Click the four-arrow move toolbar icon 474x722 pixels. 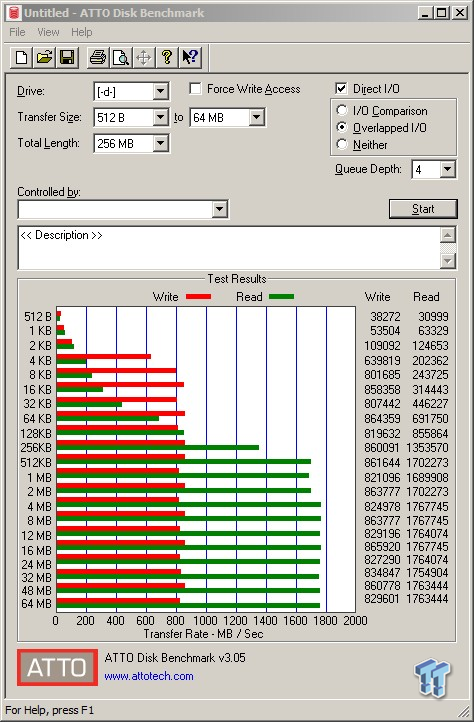tap(144, 58)
